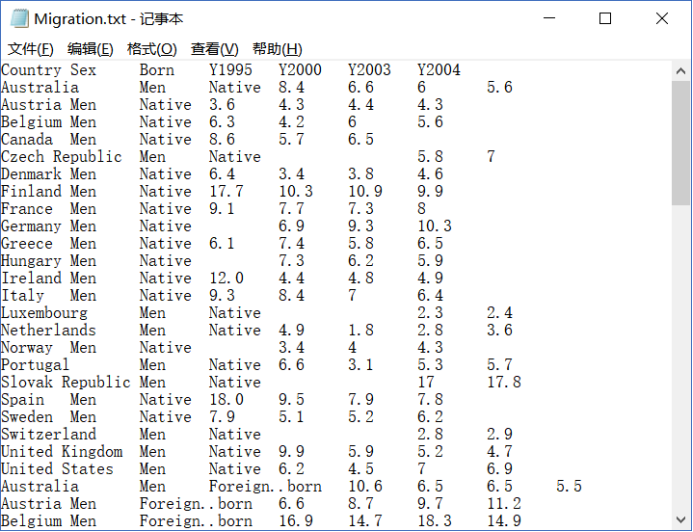Click the value 4.7 in United Kingdom row
The image size is (693, 532).
pos(499,452)
